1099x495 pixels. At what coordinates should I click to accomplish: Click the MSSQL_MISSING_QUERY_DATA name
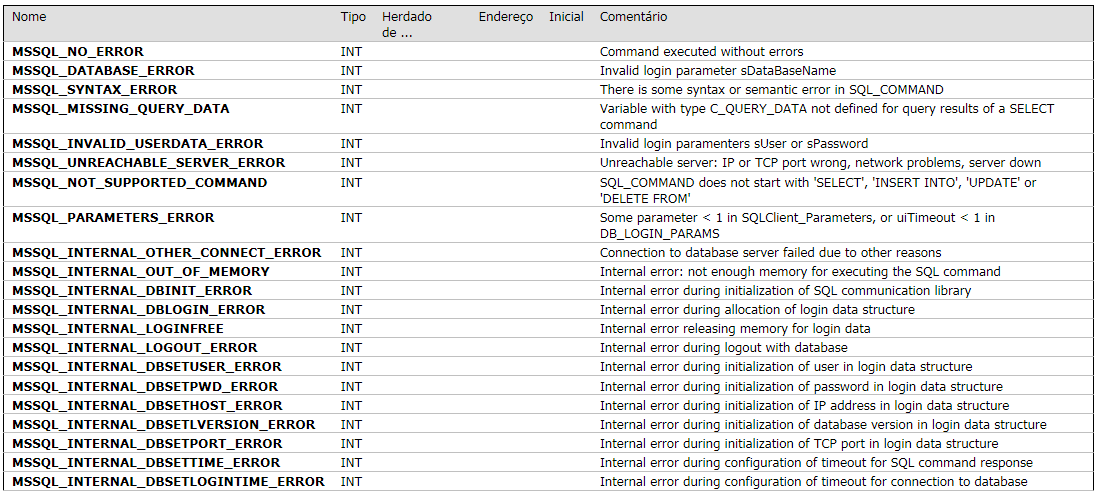pyautogui.click(x=120, y=109)
